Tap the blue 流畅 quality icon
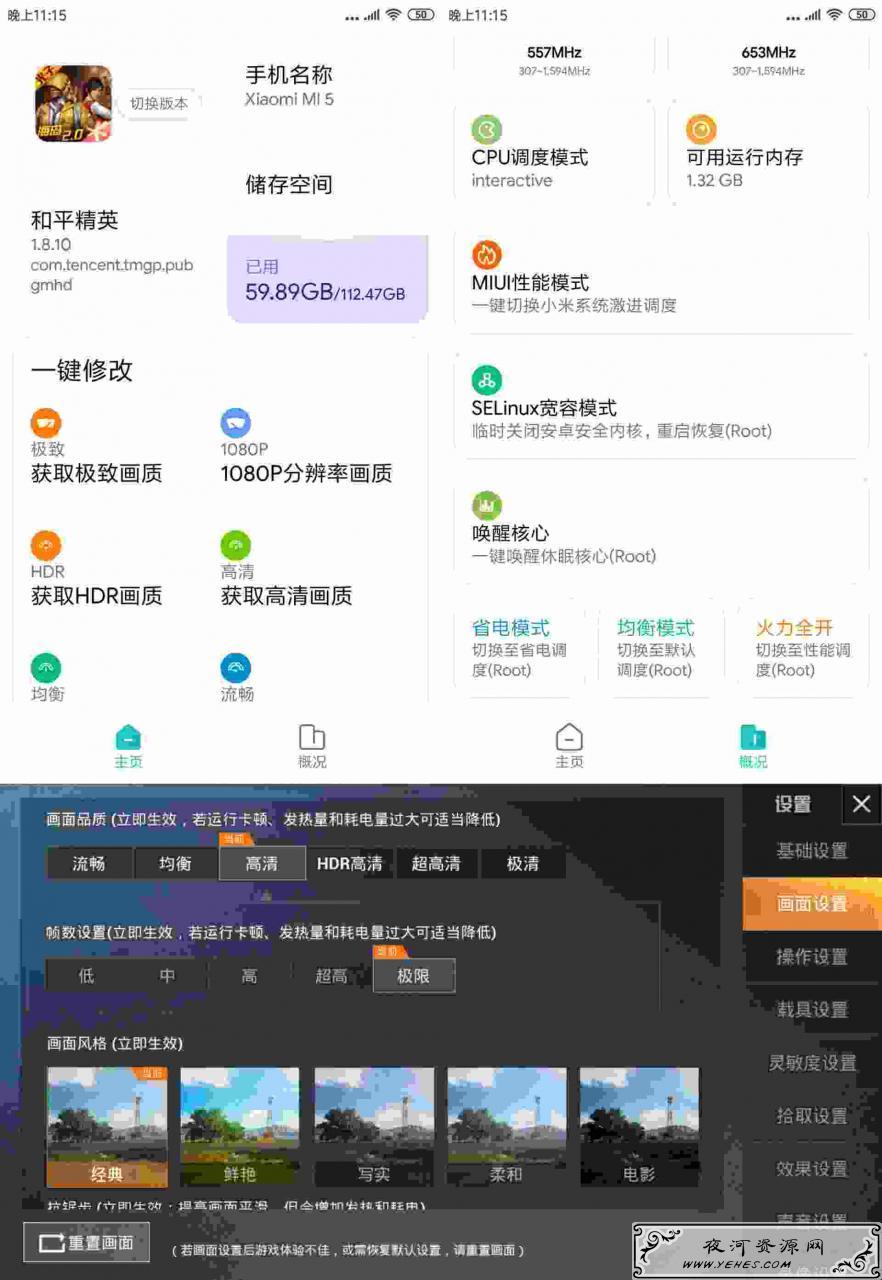Image resolution: width=882 pixels, height=1280 pixels. click(x=236, y=668)
